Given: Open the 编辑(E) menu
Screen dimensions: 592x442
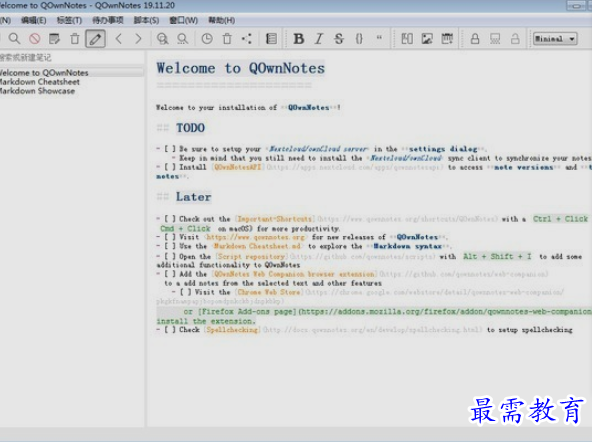Looking at the screenshot, I should [x=34, y=20].
